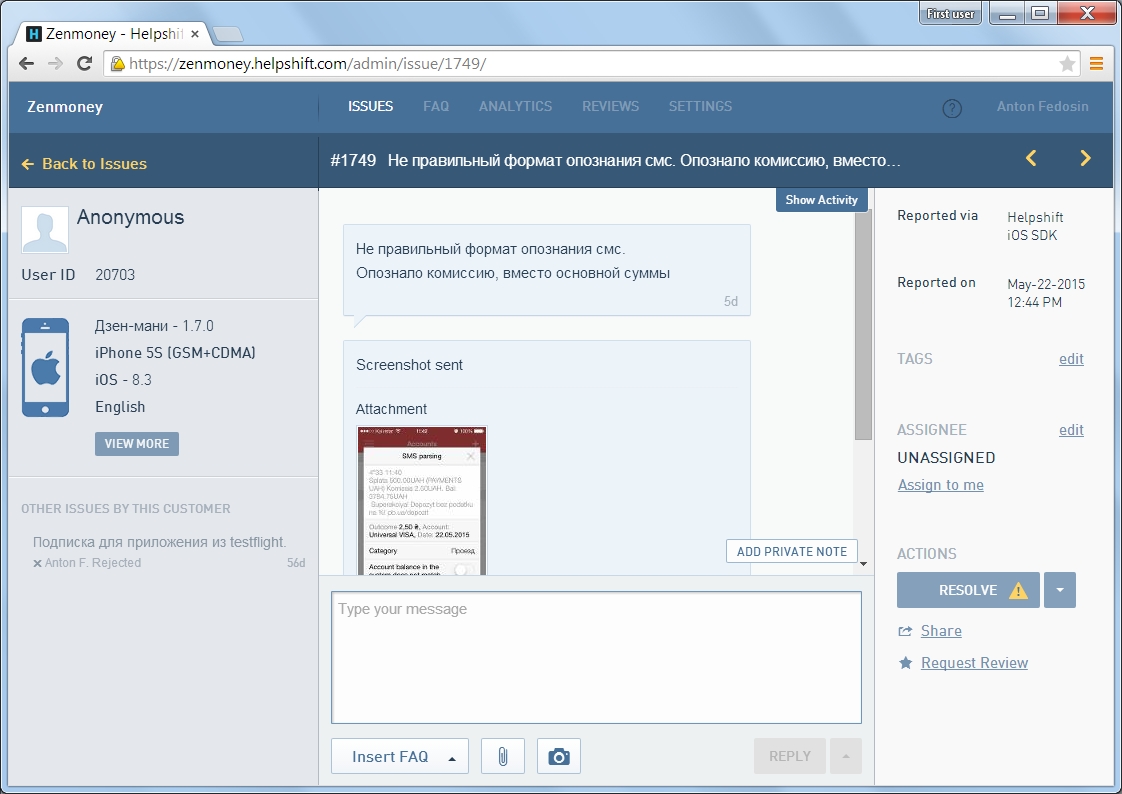Close the Zenmoney browser tab
Image resolution: width=1122 pixels, height=794 pixels.
(195, 34)
